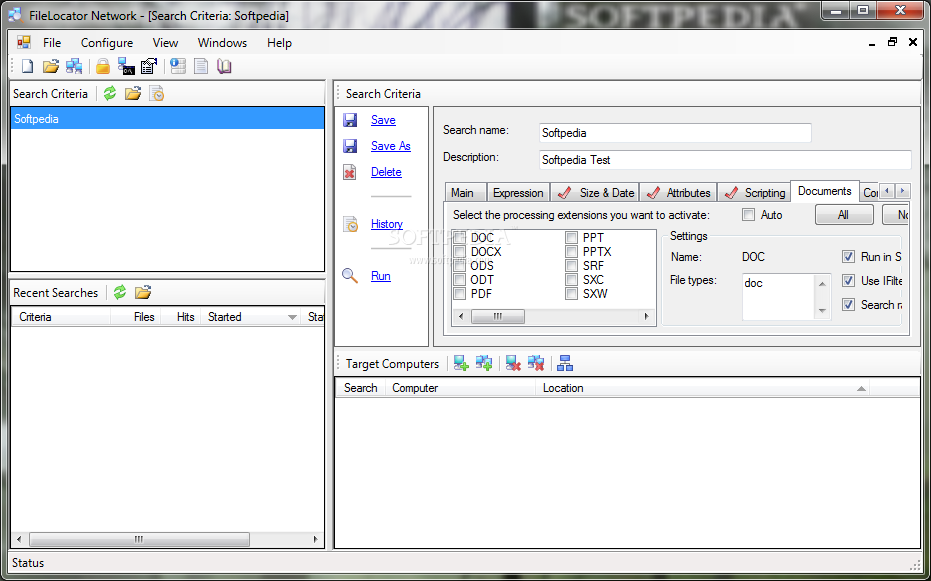Click the Run link
This screenshot has width=931, height=581.
tap(381, 276)
